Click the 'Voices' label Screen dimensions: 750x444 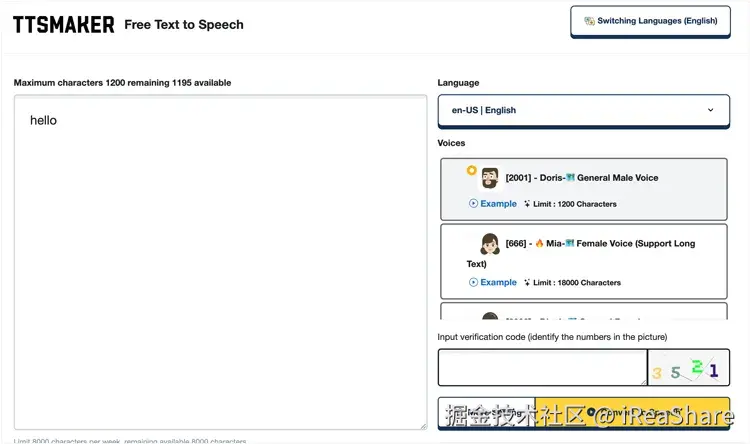tap(451, 143)
